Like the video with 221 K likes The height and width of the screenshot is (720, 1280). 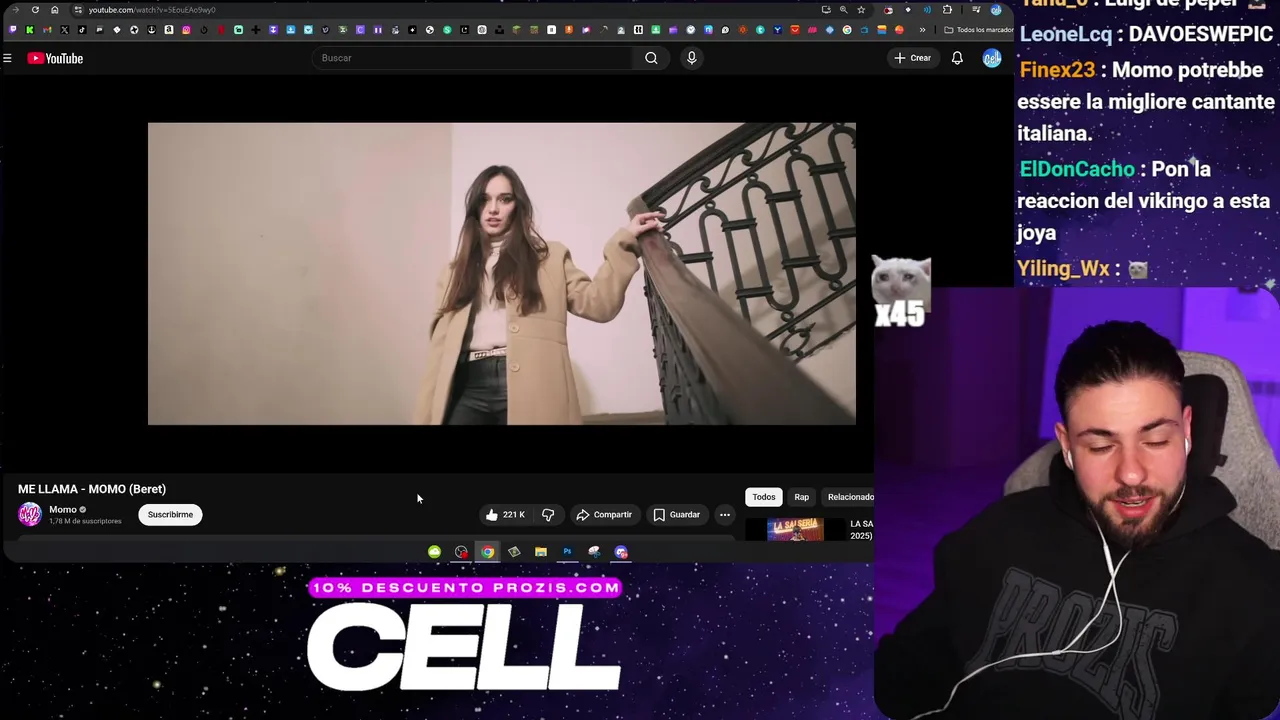(x=505, y=515)
